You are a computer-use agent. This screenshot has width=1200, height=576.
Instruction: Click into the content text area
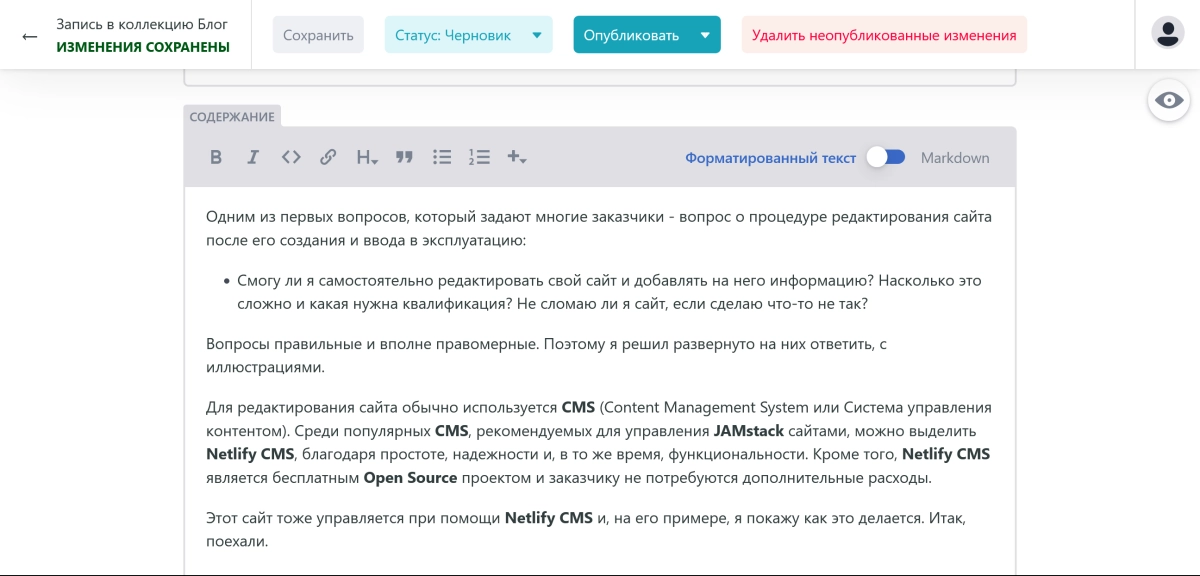pyautogui.click(x=600, y=380)
